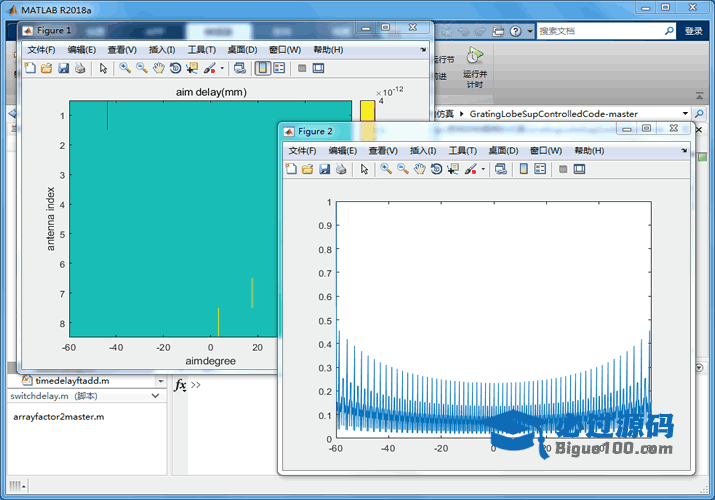Open the 工具(T) menu in Figure 2
715x500 pixels.
click(x=462, y=150)
